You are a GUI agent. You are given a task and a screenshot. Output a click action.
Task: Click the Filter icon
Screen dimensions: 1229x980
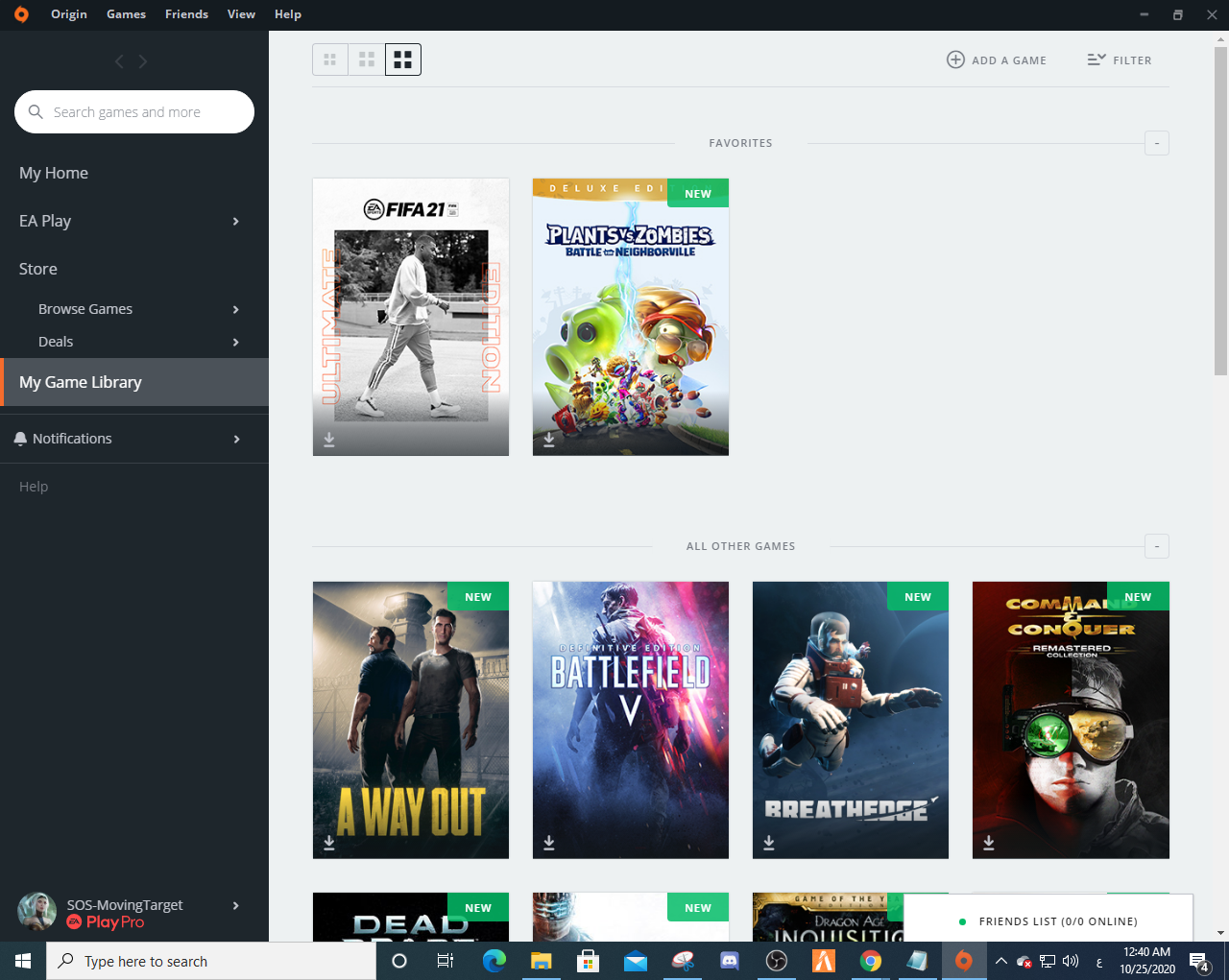[x=1096, y=60]
